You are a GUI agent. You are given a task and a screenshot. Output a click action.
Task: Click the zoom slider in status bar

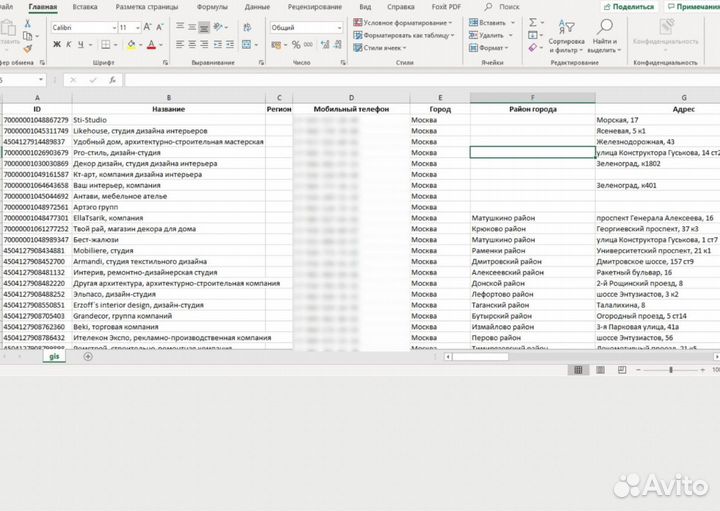pyautogui.click(x=670, y=369)
